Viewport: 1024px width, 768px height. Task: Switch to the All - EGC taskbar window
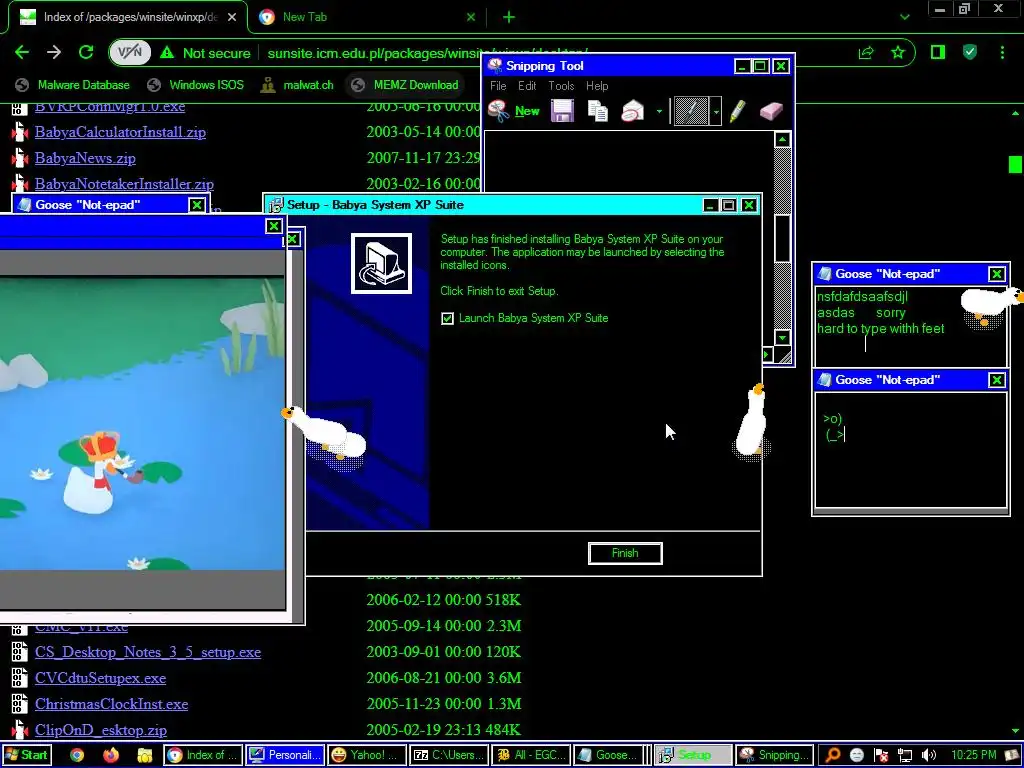coord(531,755)
